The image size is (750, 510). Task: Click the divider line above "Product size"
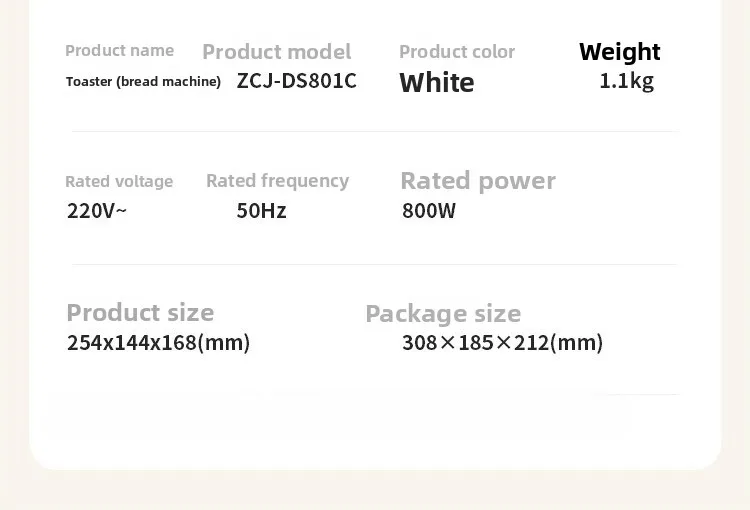point(375,264)
